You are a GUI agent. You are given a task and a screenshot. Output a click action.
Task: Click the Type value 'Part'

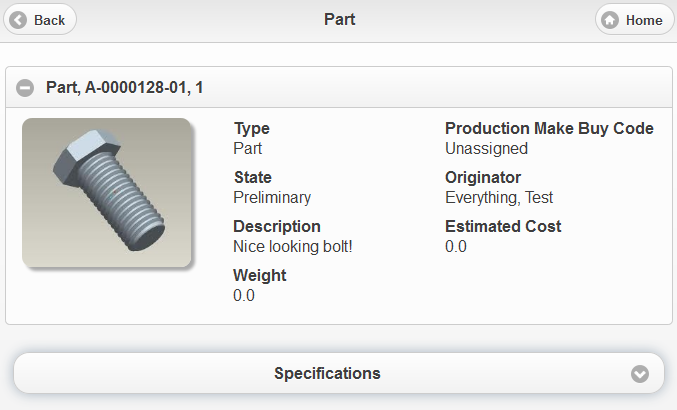pos(248,149)
